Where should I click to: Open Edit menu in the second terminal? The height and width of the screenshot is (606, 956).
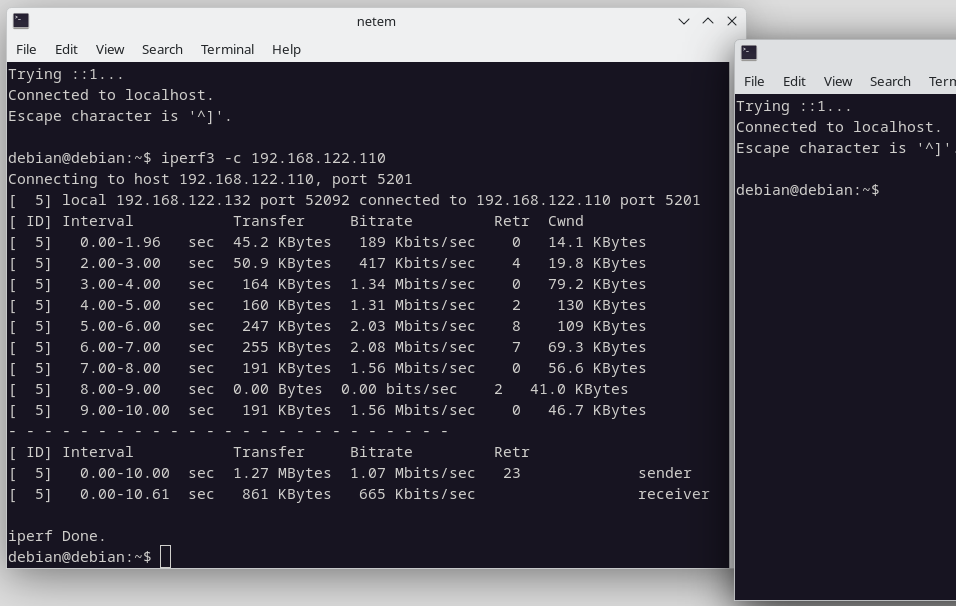click(794, 81)
